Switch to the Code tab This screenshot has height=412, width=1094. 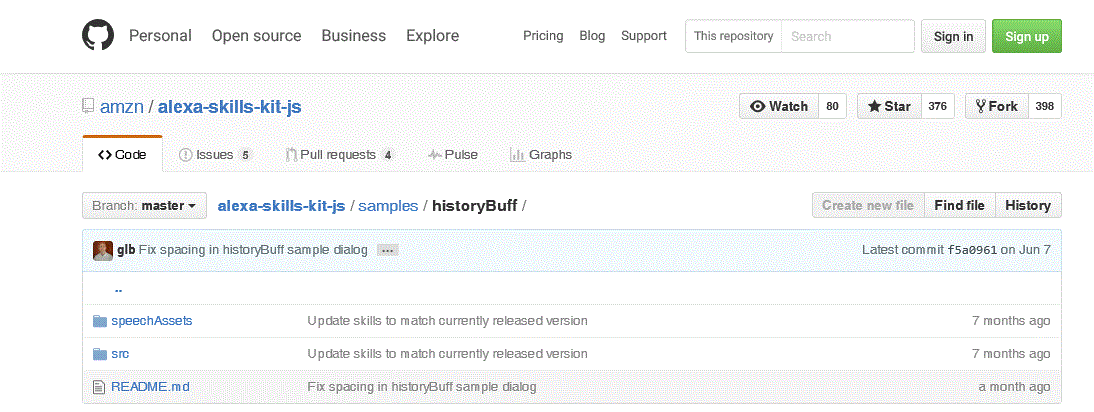(x=123, y=155)
